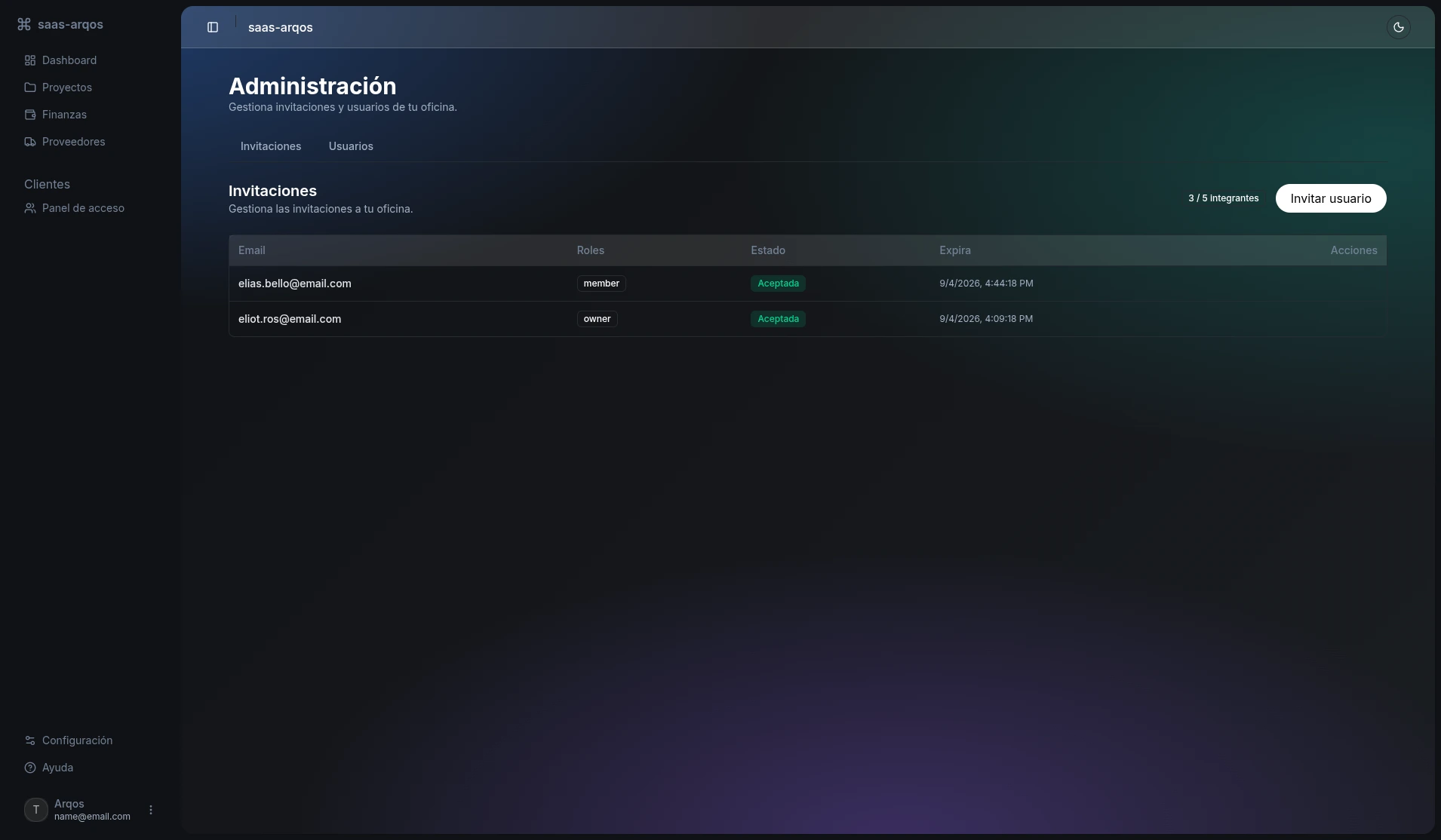Select eliot.ros@email.com row email
The height and width of the screenshot is (840, 1441).
pos(290,319)
